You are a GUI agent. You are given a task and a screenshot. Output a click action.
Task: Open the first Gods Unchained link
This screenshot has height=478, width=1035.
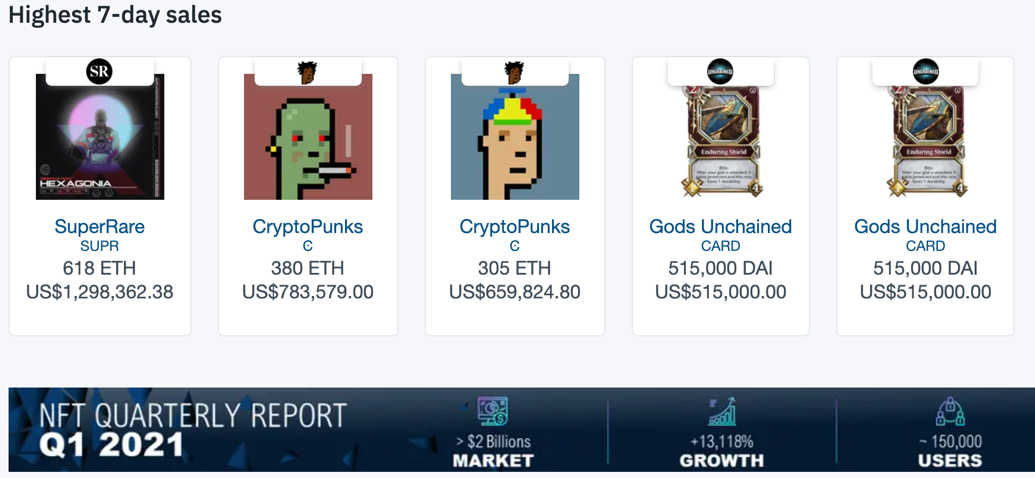click(x=721, y=226)
